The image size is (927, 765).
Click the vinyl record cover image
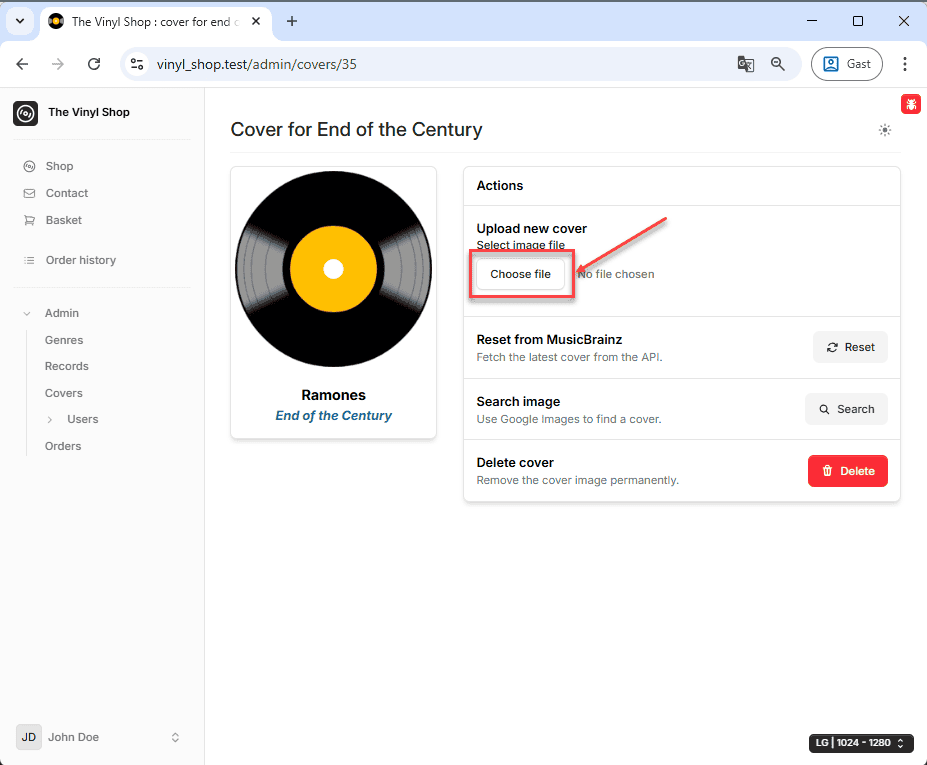pos(333,269)
